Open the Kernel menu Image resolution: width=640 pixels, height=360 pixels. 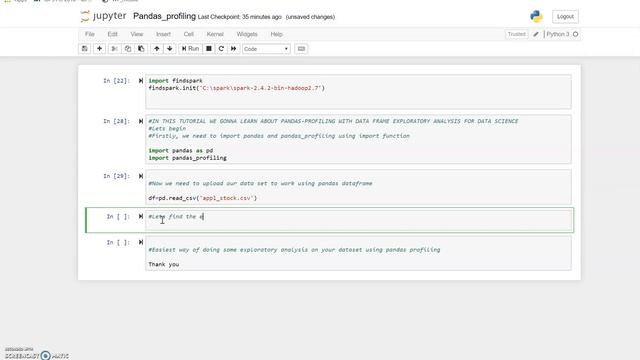click(x=215, y=34)
